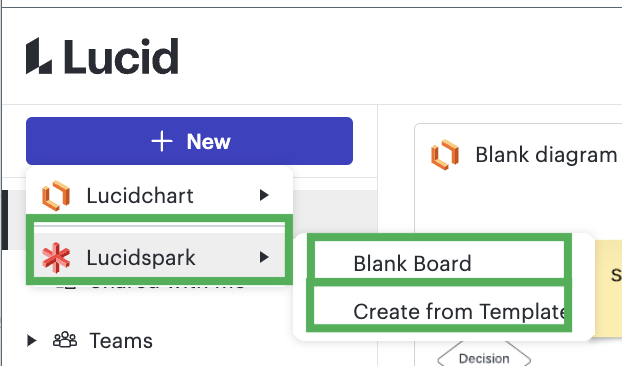
Task: Click the Lucid logo mark
Action: (x=39, y=56)
